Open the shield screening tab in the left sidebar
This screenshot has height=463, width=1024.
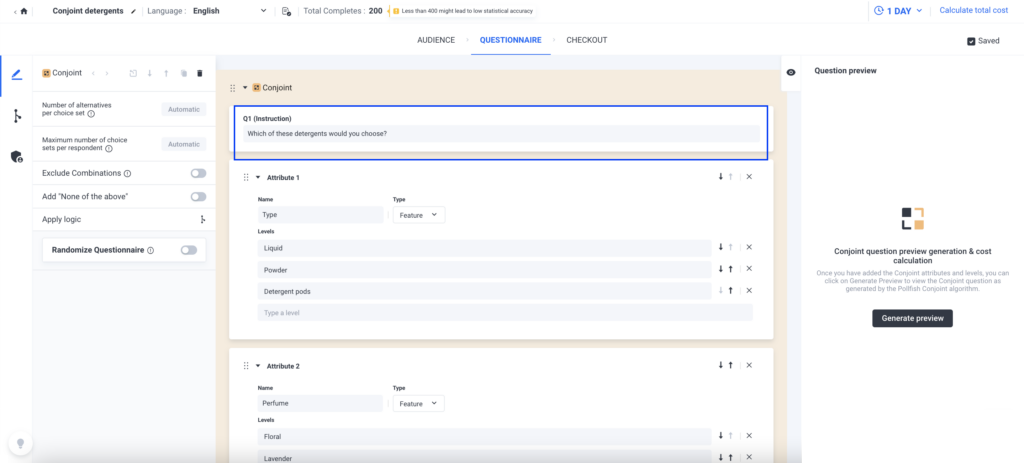(16, 157)
